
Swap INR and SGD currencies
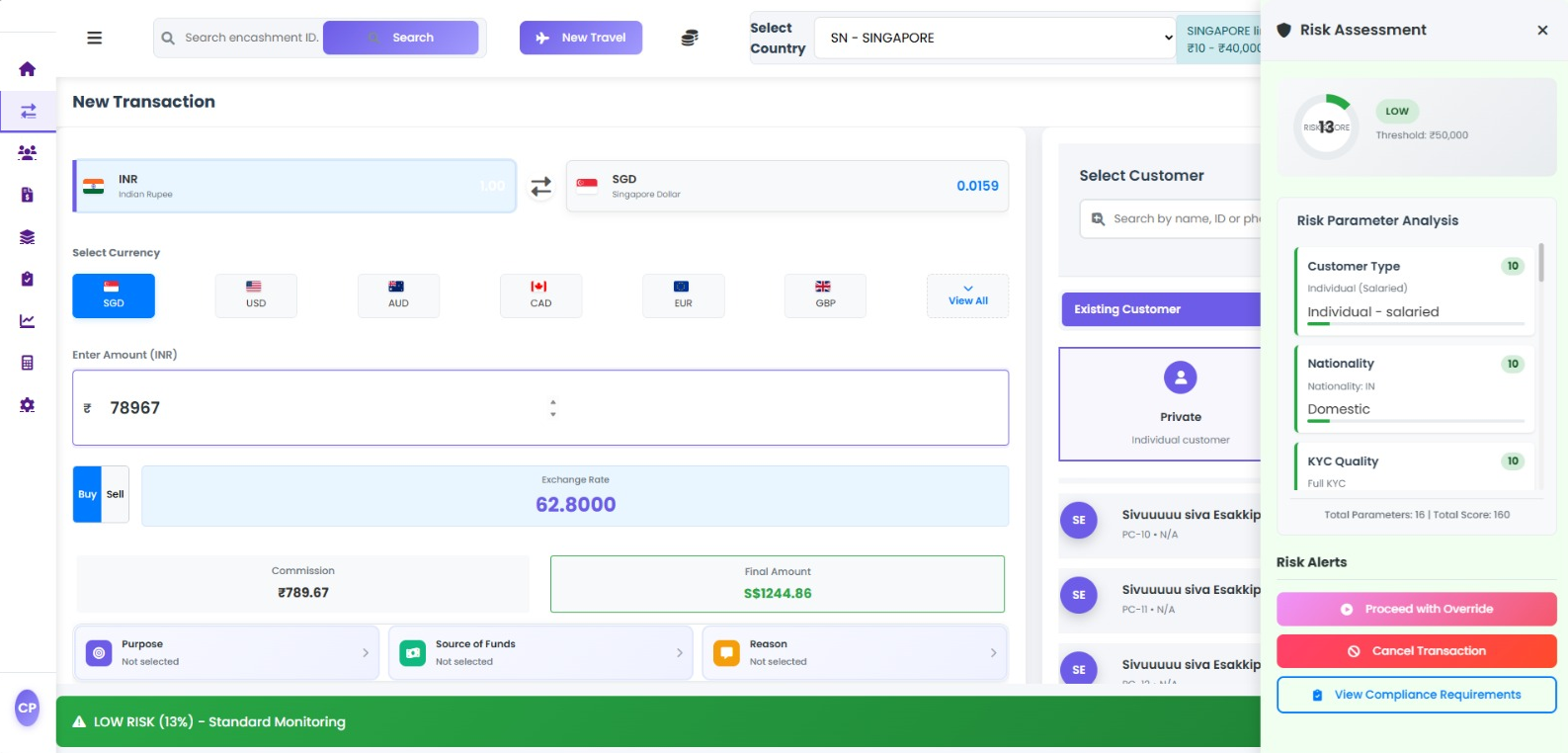click(541, 186)
